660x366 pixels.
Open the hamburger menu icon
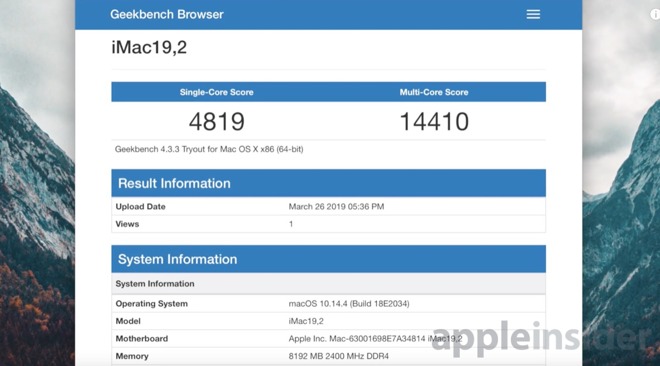click(x=533, y=14)
